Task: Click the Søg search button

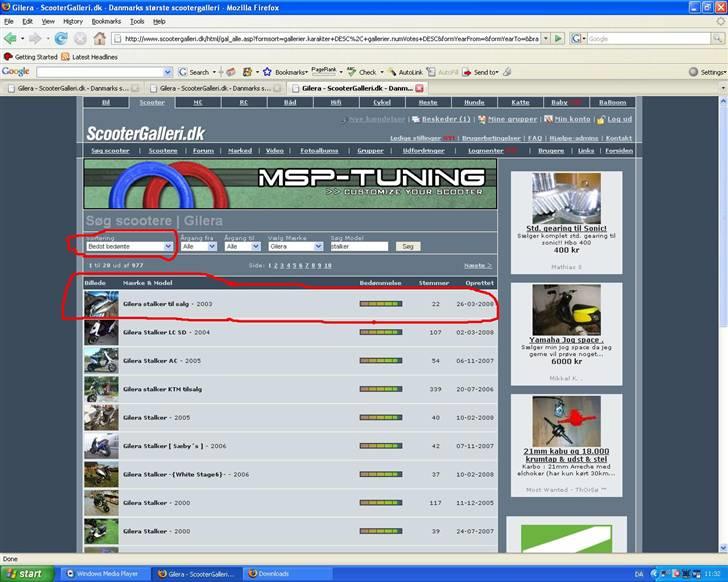Action: 406,246
